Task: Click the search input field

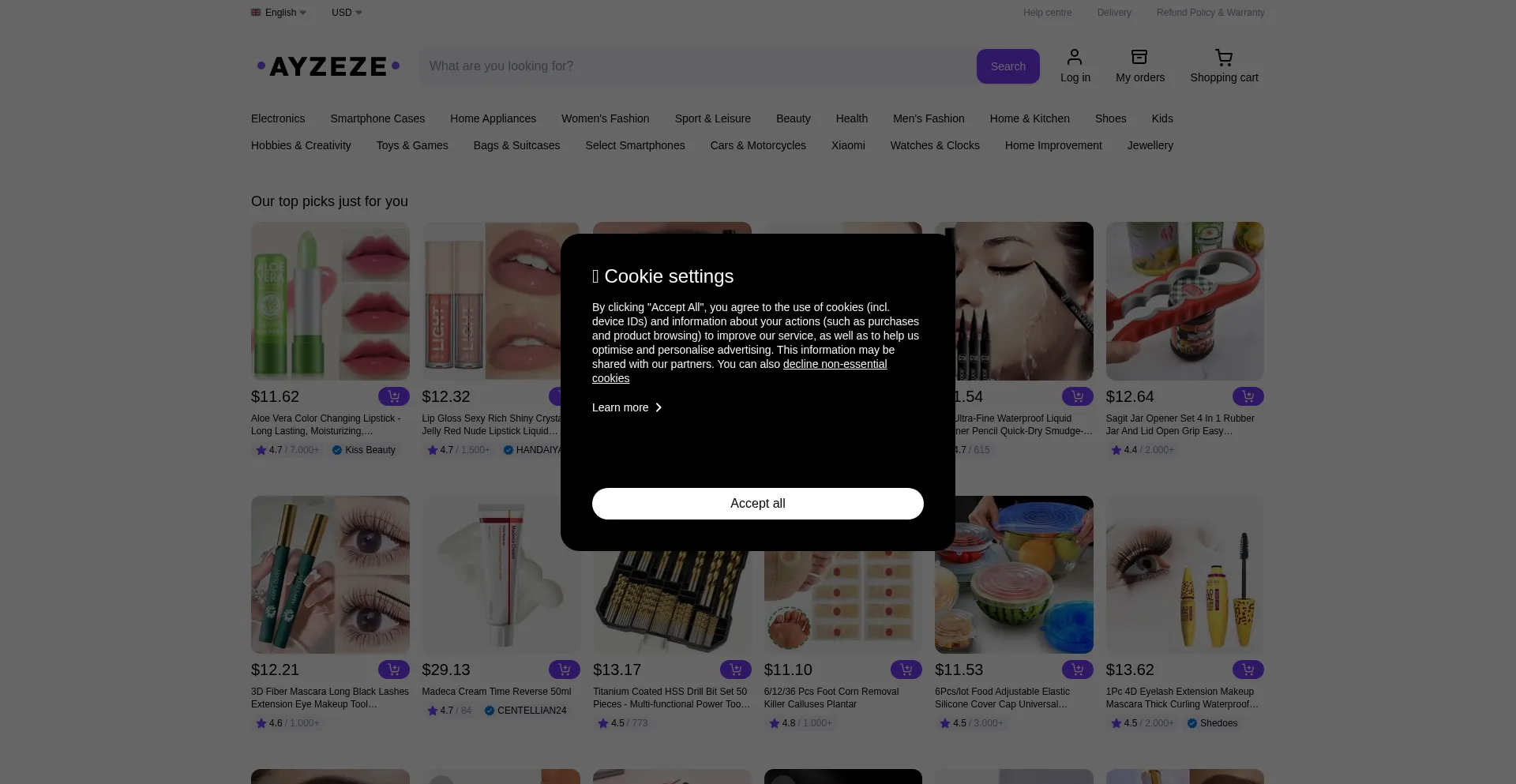Action: 695,66
